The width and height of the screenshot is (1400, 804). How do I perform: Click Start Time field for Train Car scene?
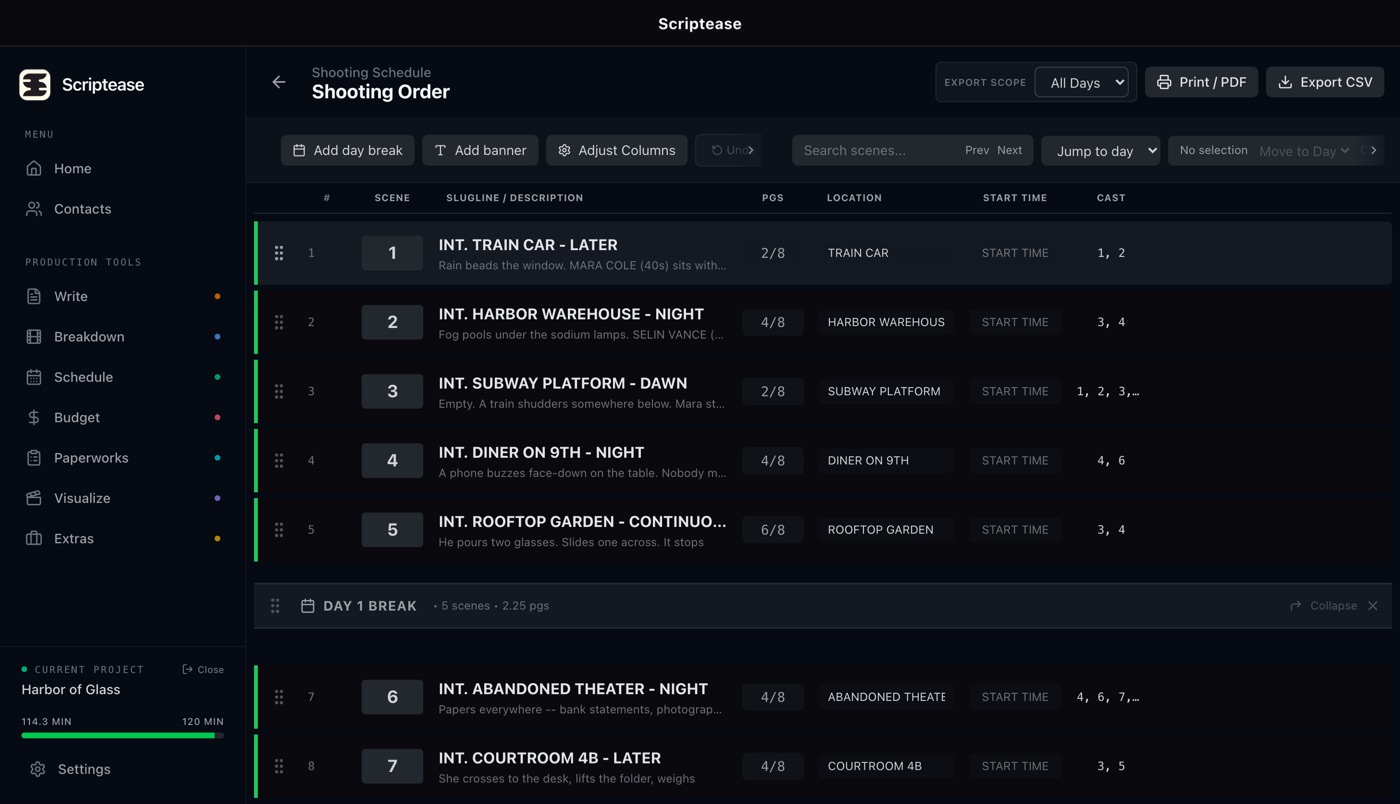[1015, 253]
